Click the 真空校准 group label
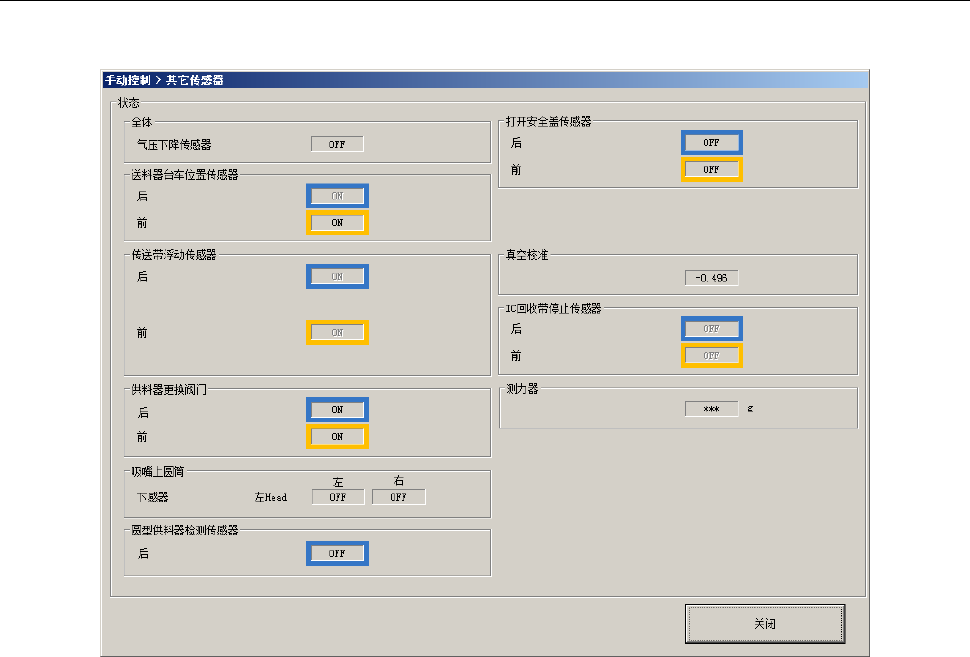Image resolution: width=970 pixels, height=657 pixels. tap(527, 255)
